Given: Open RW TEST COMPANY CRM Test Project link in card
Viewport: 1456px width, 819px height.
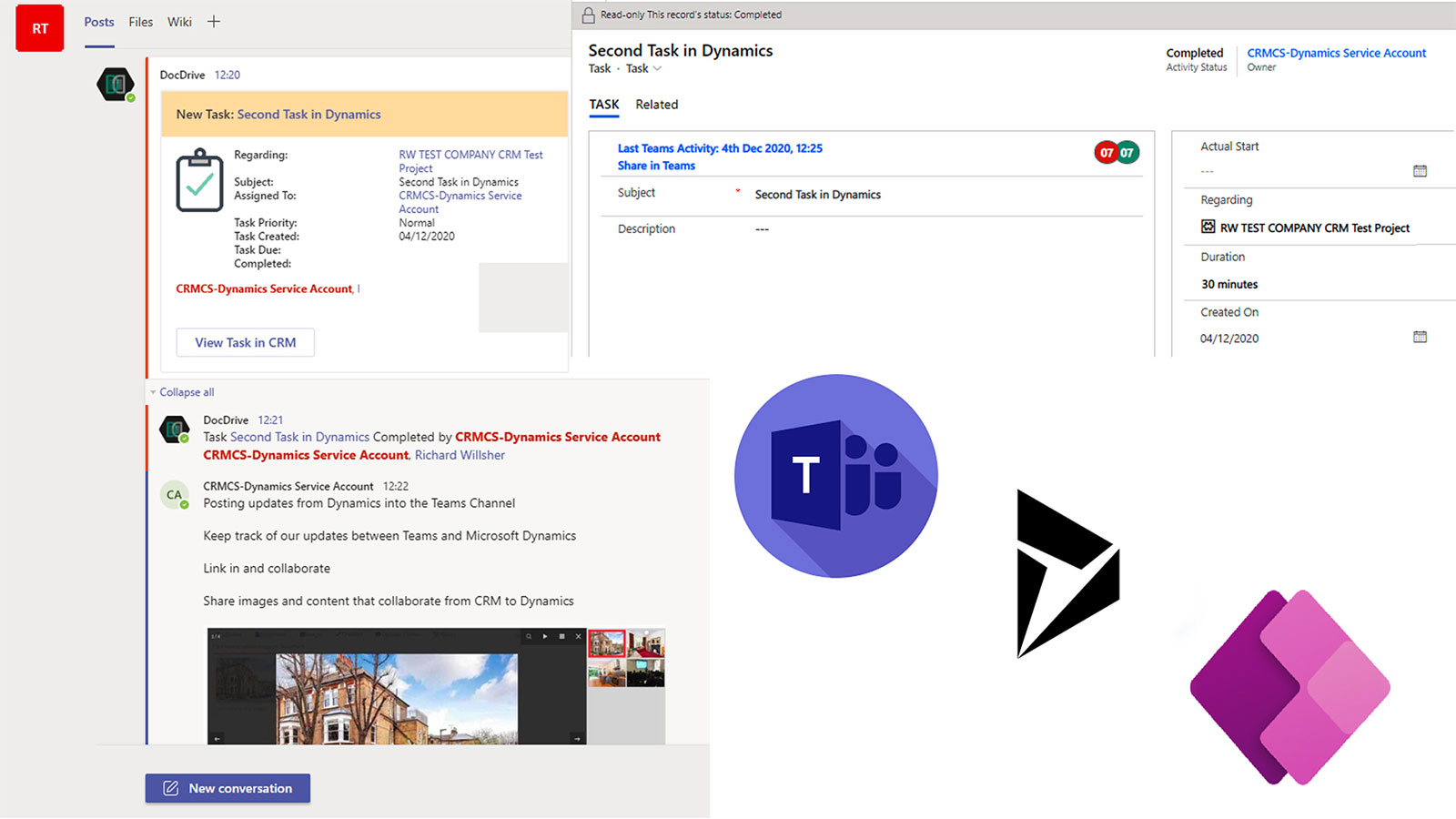Looking at the screenshot, I should coord(470,161).
